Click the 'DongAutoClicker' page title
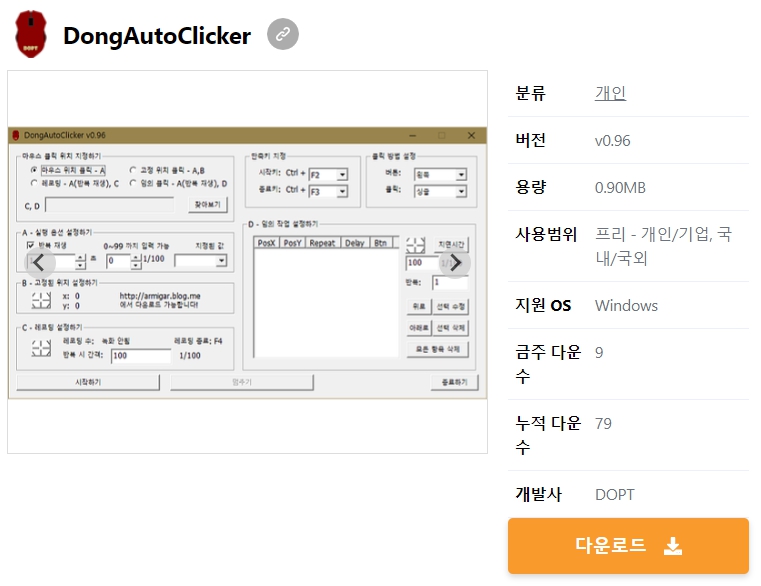The height and width of the screenshot is (586, 761). pos(157,35)
